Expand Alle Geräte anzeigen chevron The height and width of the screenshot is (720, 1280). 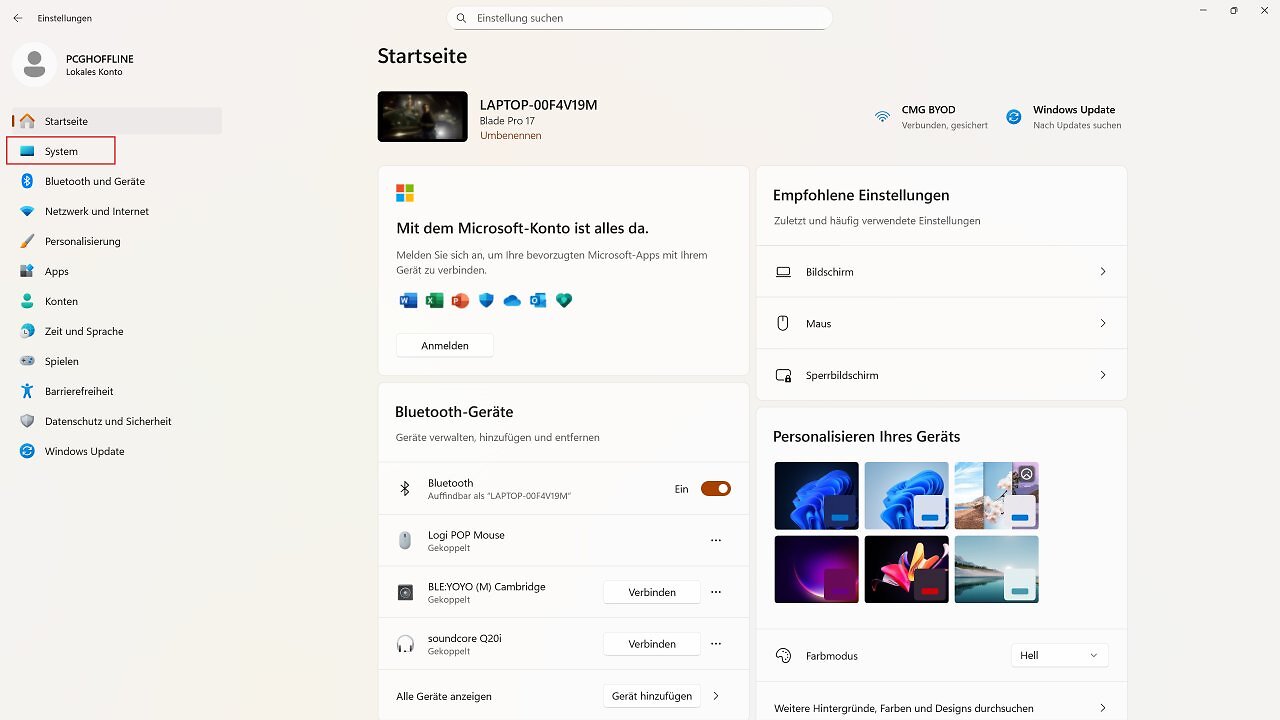[716, 696]
